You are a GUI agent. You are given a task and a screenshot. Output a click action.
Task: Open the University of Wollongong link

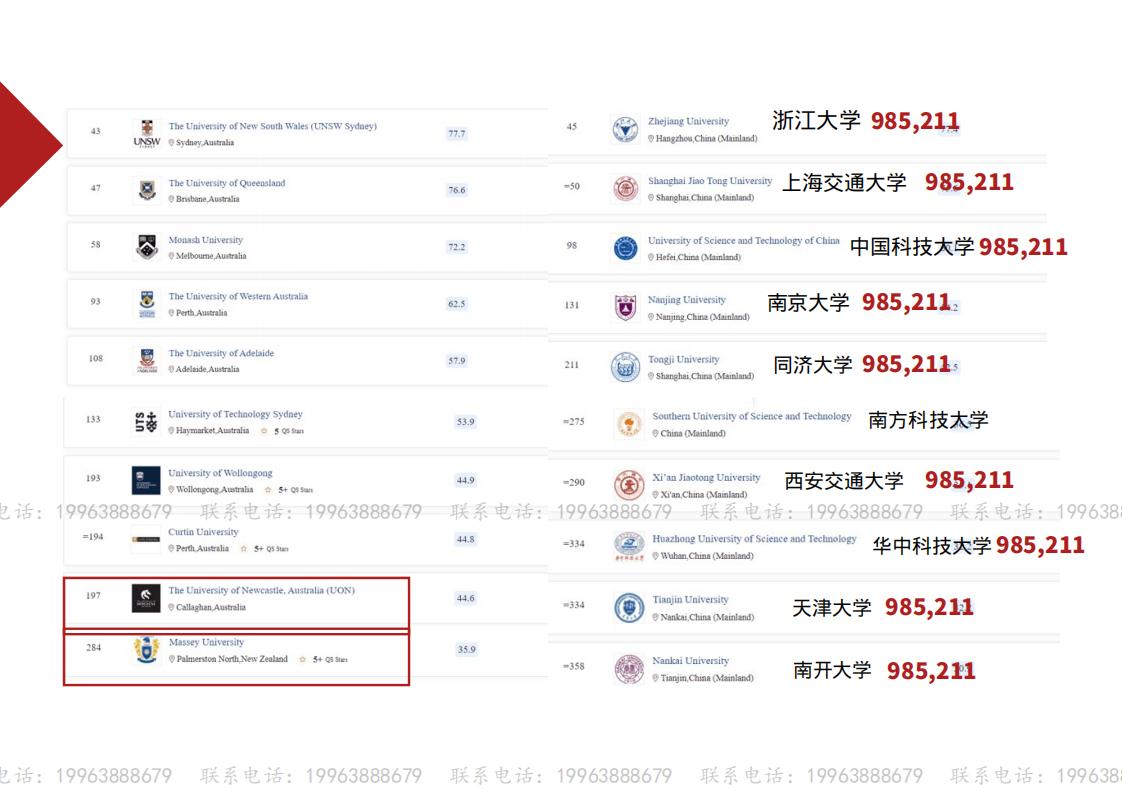[x=220, y=473]
